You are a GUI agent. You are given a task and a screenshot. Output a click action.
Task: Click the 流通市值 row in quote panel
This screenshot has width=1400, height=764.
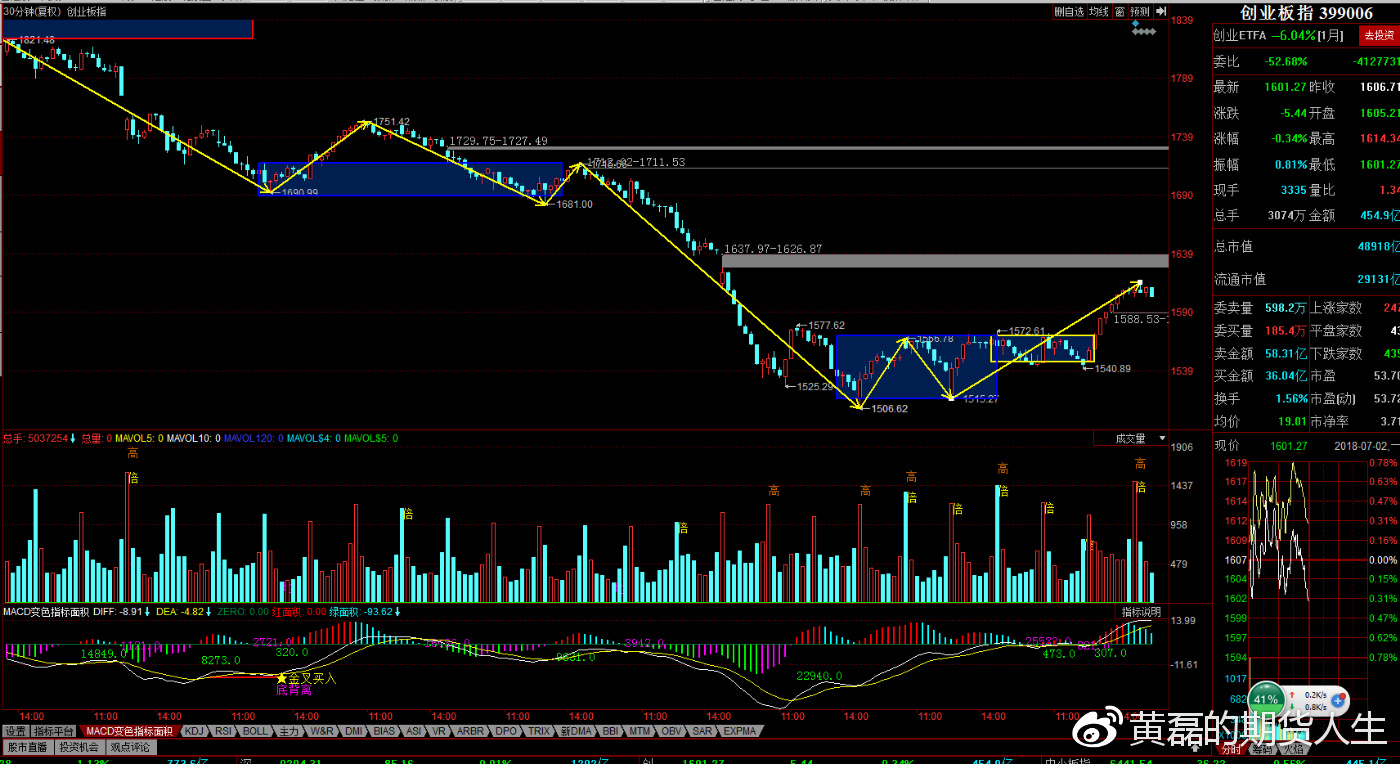[x=1306, y=280]
